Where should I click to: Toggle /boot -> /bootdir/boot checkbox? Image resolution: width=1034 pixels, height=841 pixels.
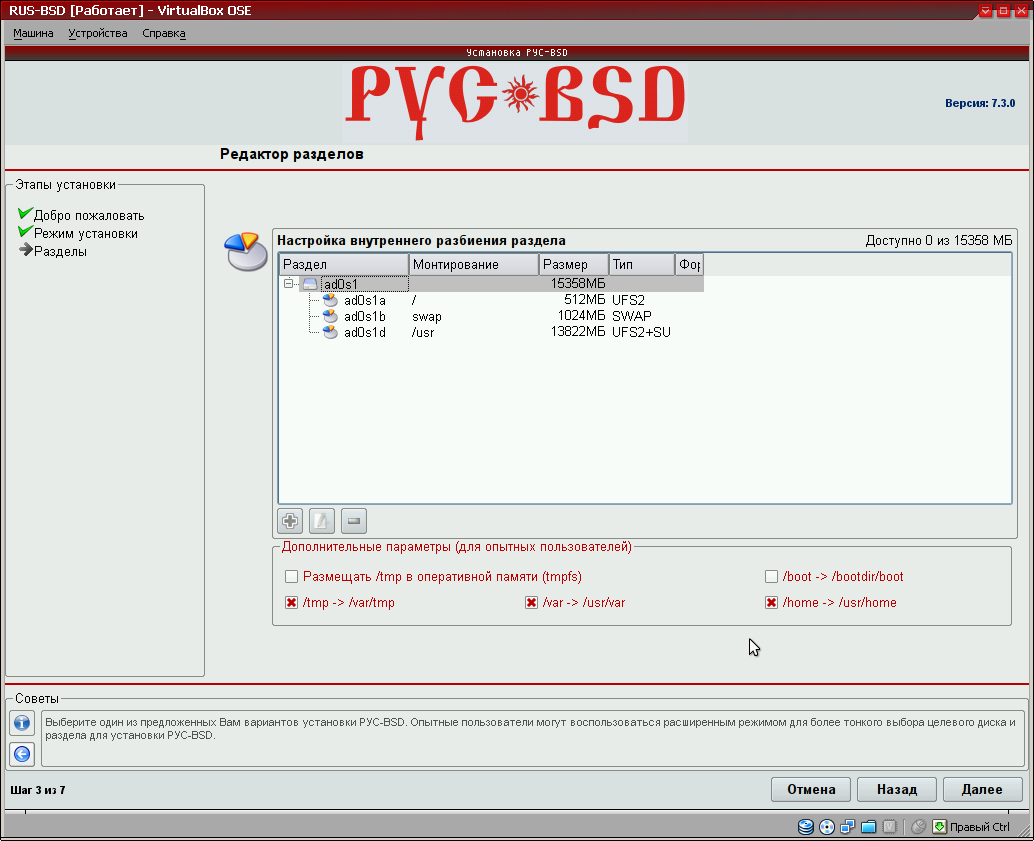(771, 576)
